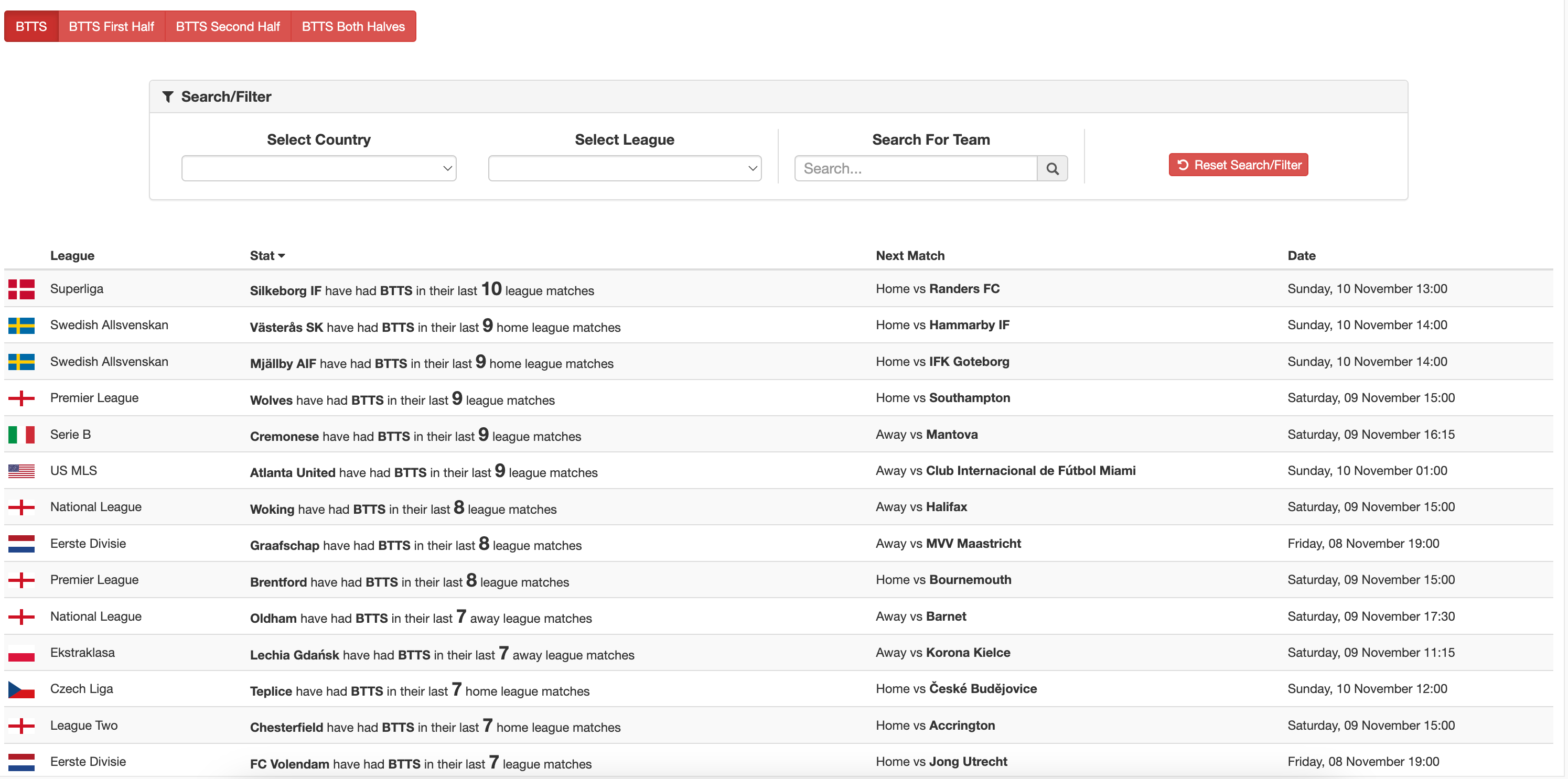Screen dimensions: 1568x779
Task: Click the Poland flag for Ekstraklasa
Action: [22, 653]
